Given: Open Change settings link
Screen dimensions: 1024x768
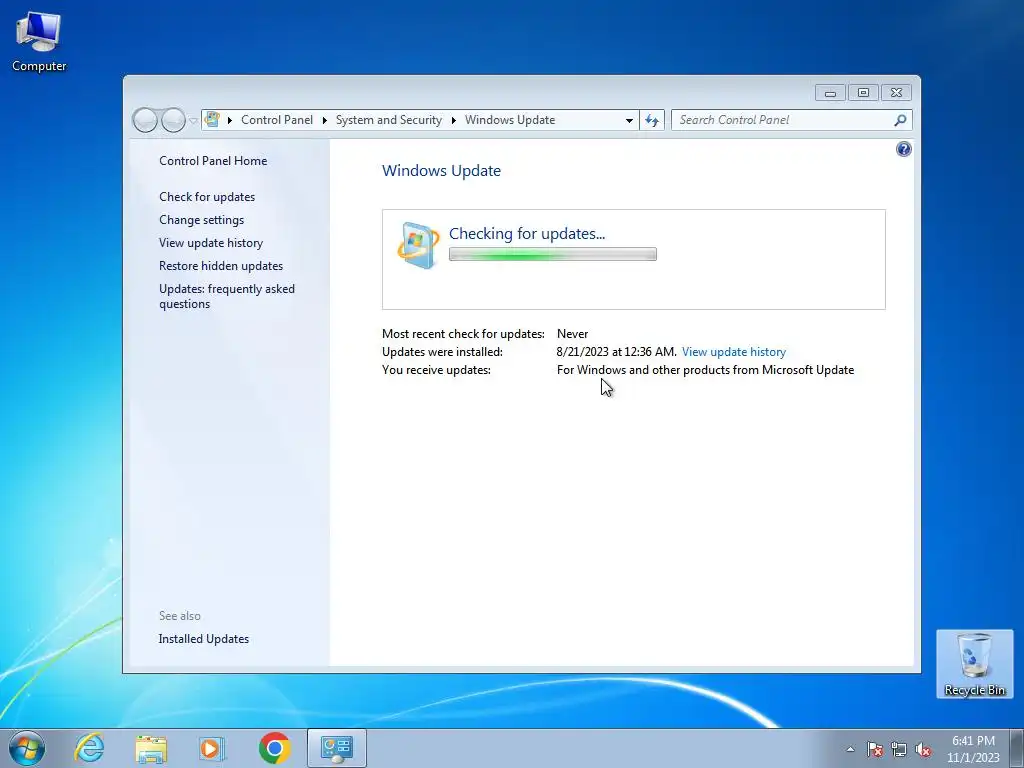Looking at the screenshot, I should (x=201, y=220).
